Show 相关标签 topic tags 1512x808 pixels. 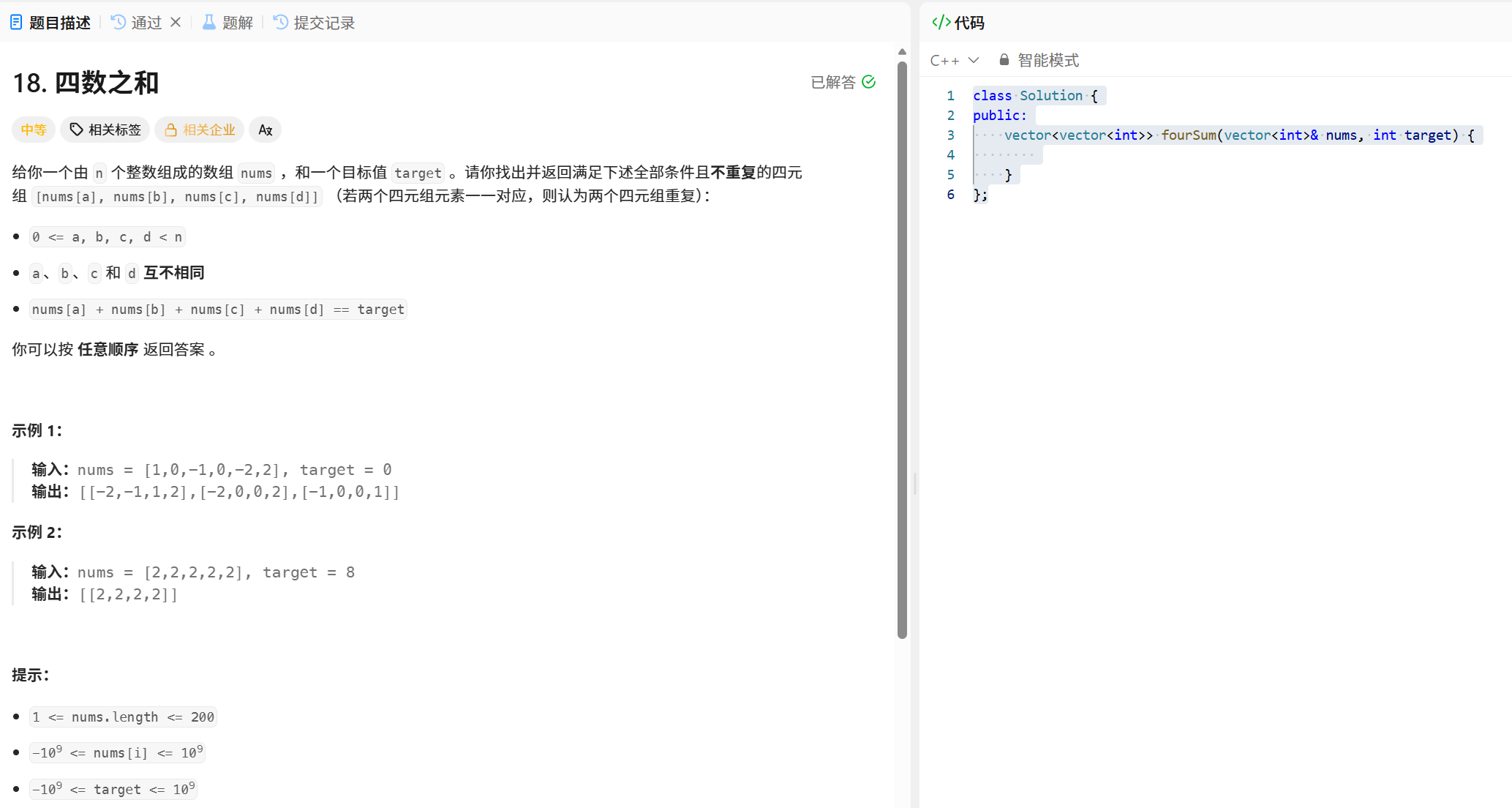tap(105, 130)
